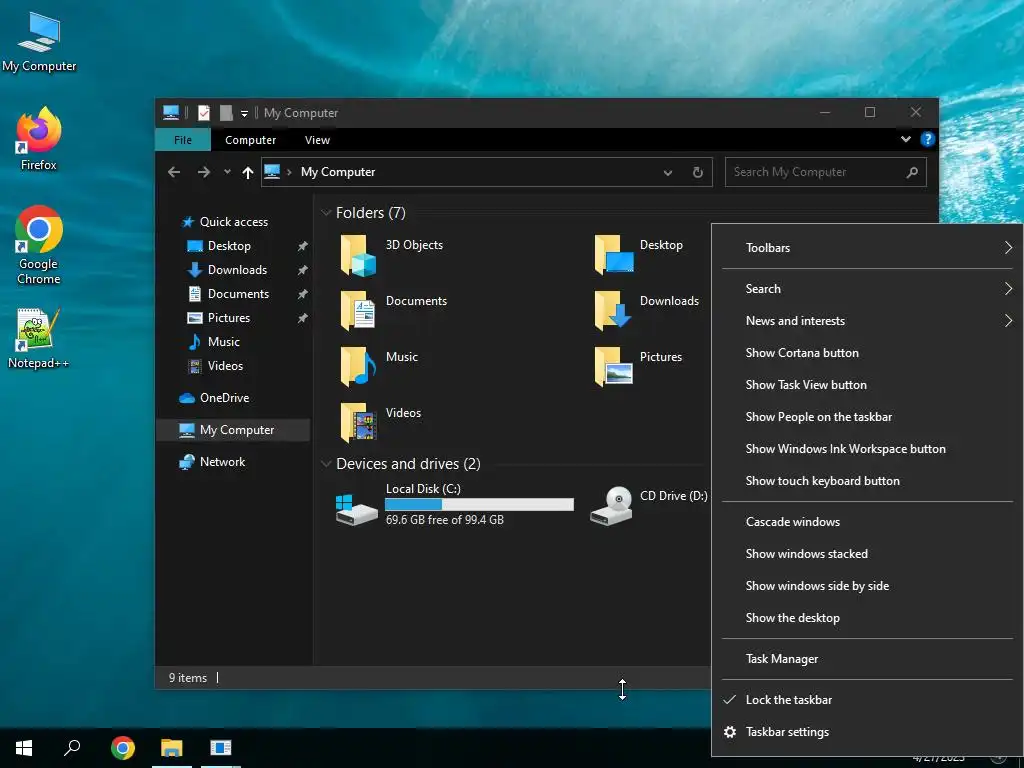Select the Local Disk (C:) drive icon

click(357, 509)
